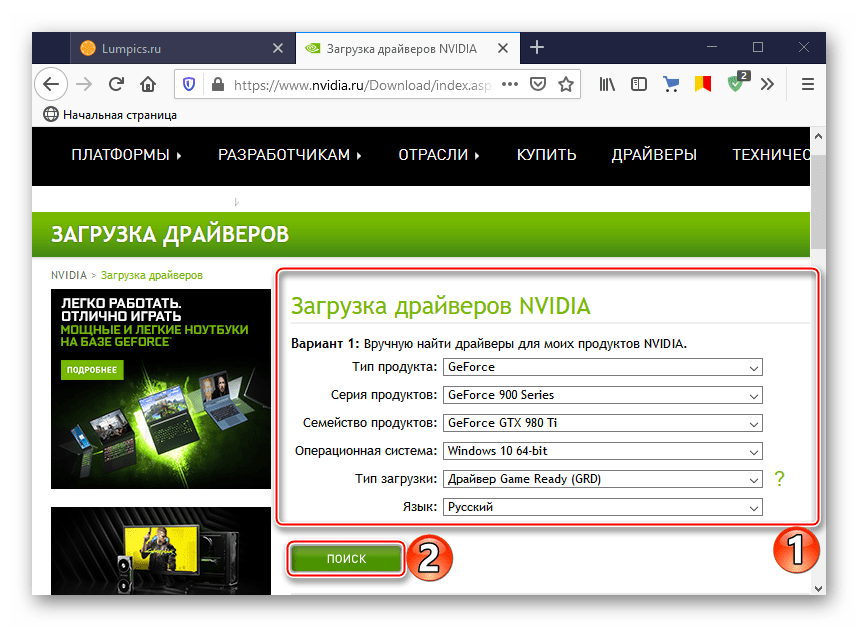Image resolution: width=858 pixels, height=633 pixels.
Task: Click the ПОДРОБНЕЕ banner button
Action: pyautogui.click(x=92, y=370)
